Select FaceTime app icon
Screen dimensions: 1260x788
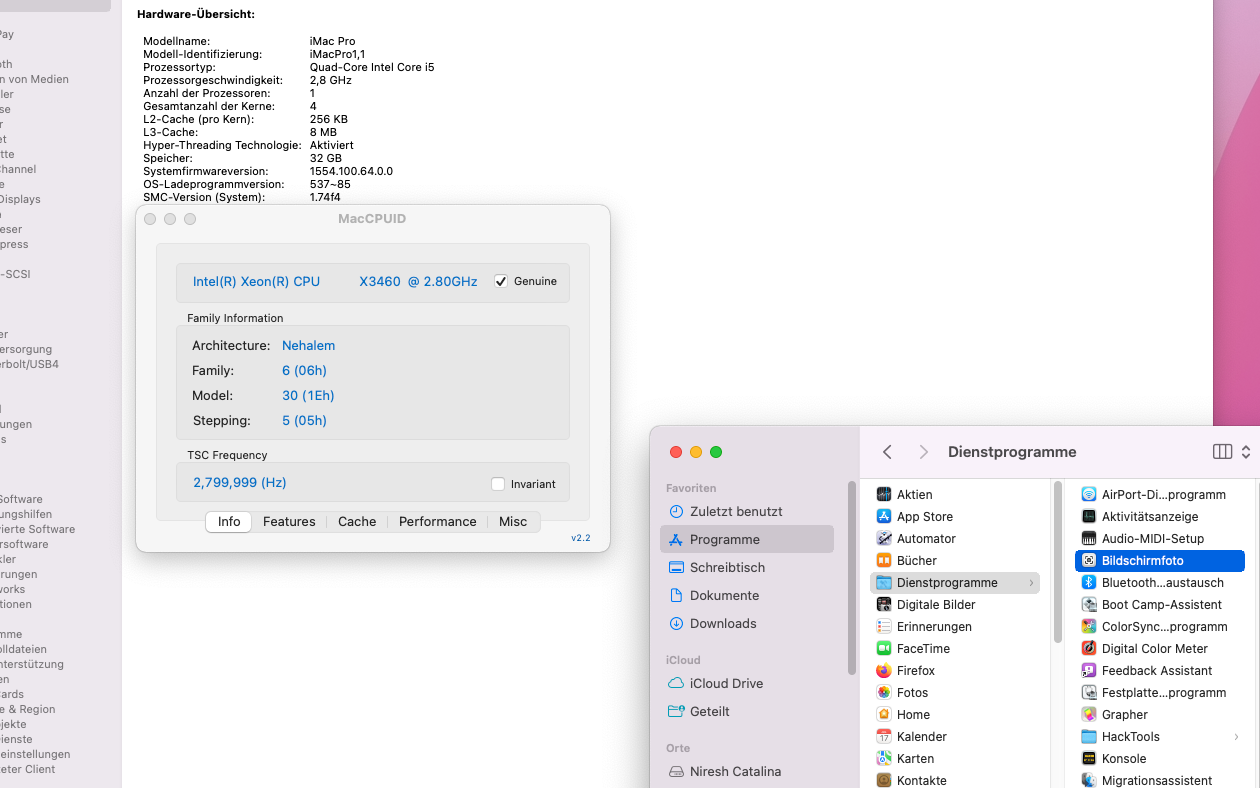(884, 649)
